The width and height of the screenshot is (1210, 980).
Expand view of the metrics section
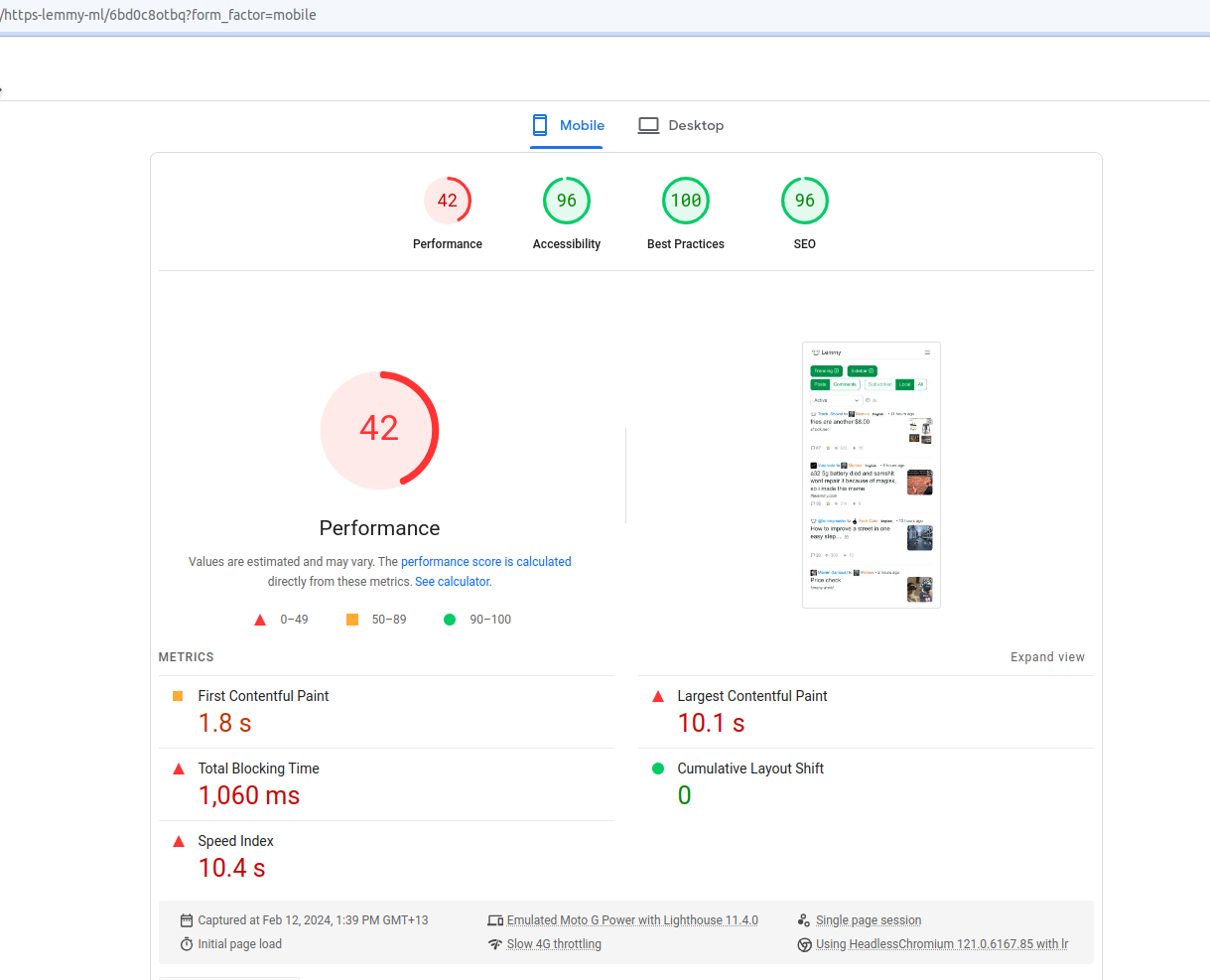pos(1047,657)
